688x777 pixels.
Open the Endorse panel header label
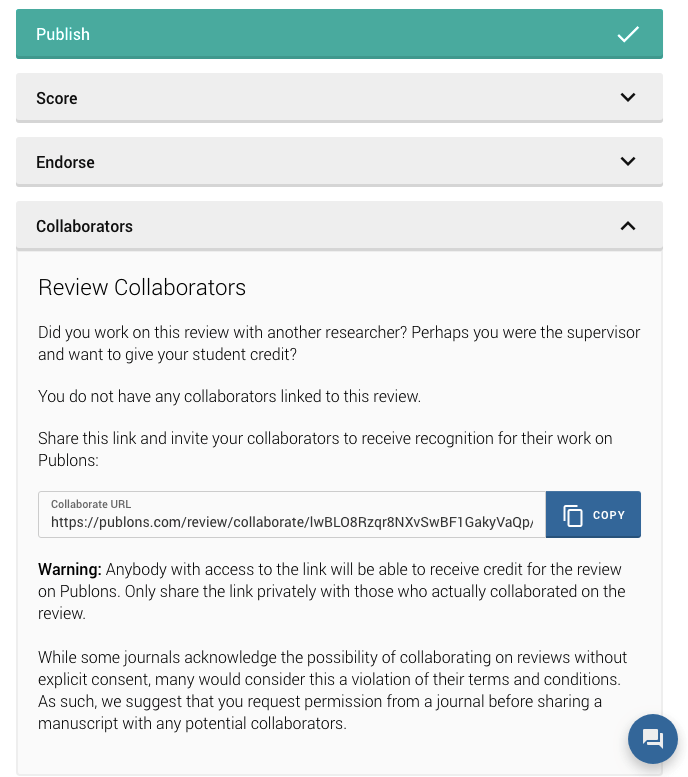click(x=65, y=163)
